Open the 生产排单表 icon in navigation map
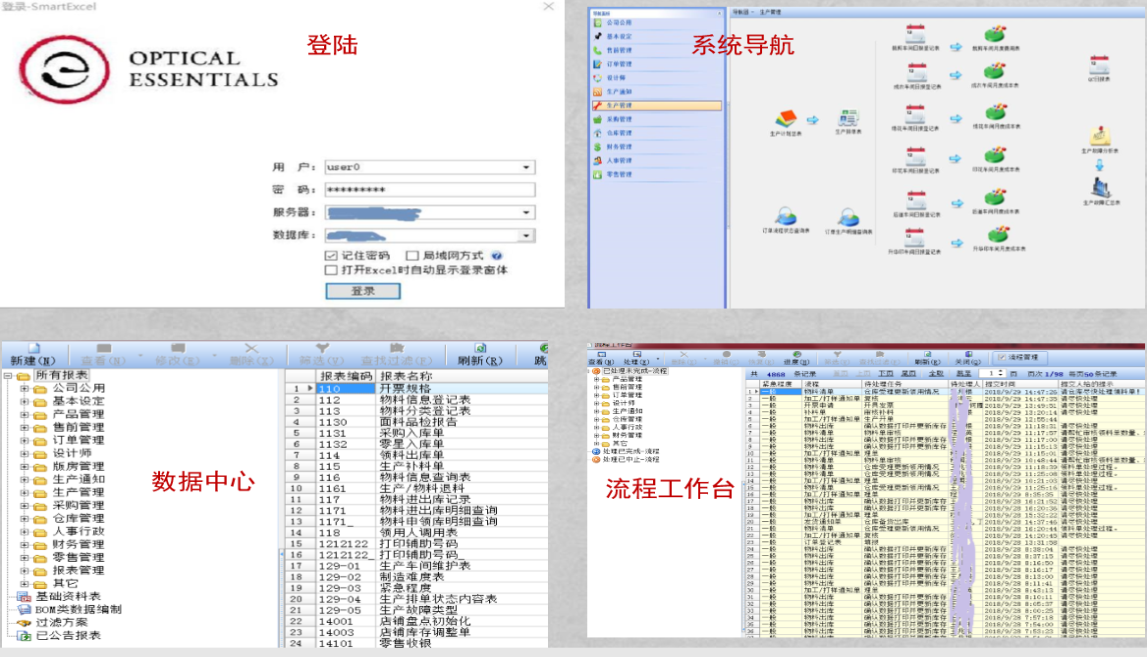Viewport: 1147px width, 657px height. 848,118
